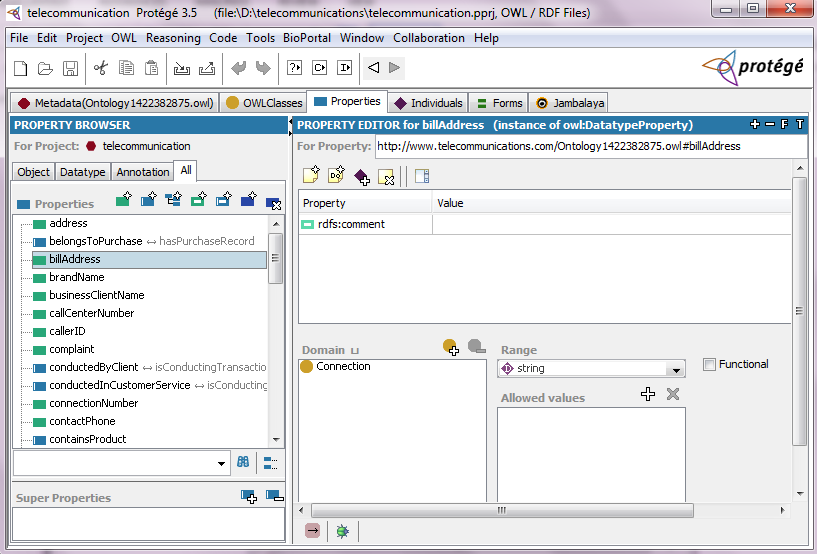Open the Range string dropdown
Viewport: 817px width, 554px height.
[x=676, y=369]
